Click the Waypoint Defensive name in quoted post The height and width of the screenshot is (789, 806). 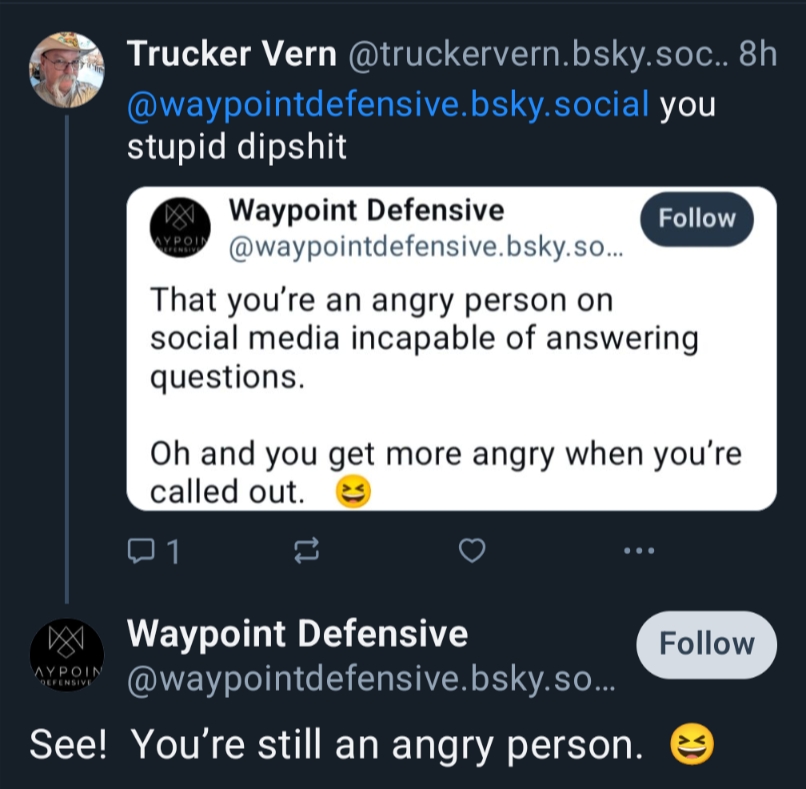pos(366,211)
